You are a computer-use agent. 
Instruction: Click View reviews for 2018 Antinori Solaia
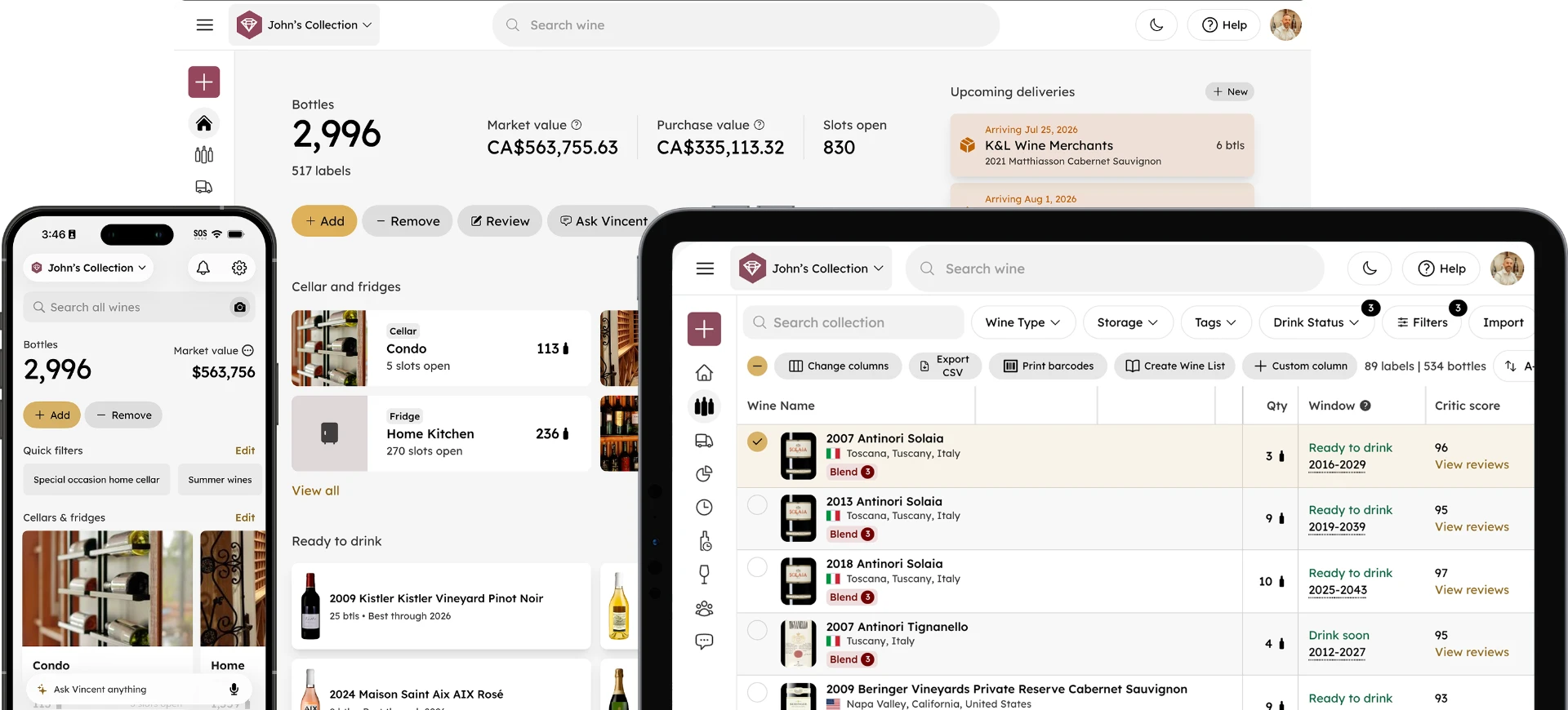pos(1472,590)
